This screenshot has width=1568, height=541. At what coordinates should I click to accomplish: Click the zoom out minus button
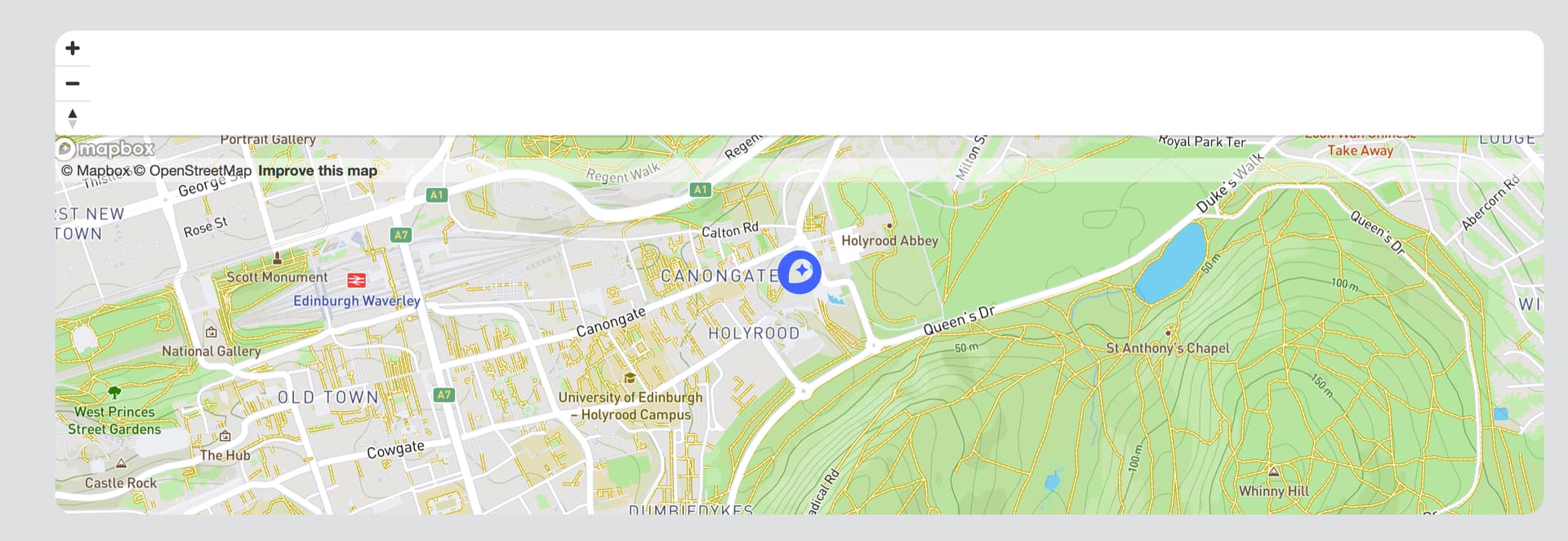[x=73, y=83]
